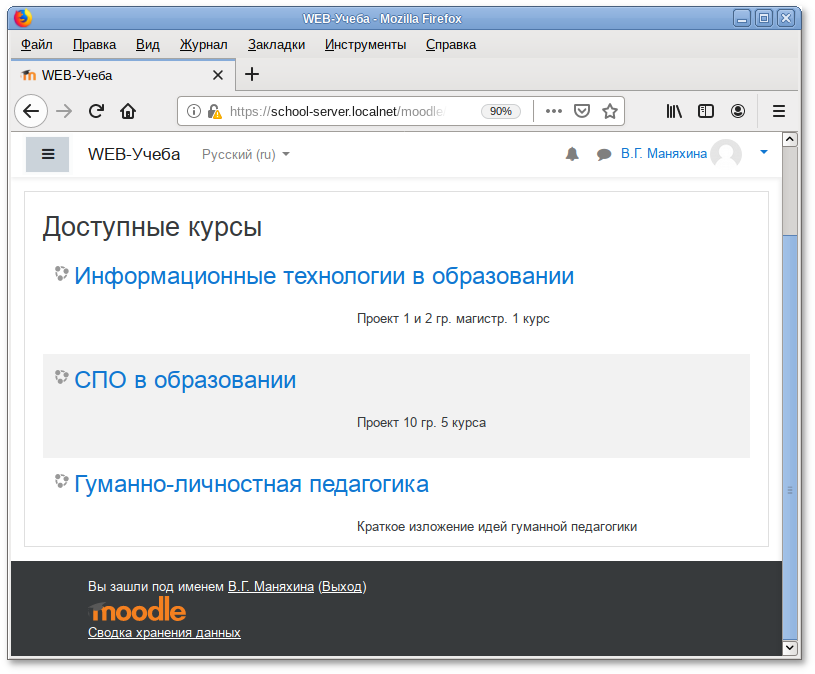The width and height of the screenshot is (815, 674).
Task: Close the Firefox window
Action: point(786,19)
